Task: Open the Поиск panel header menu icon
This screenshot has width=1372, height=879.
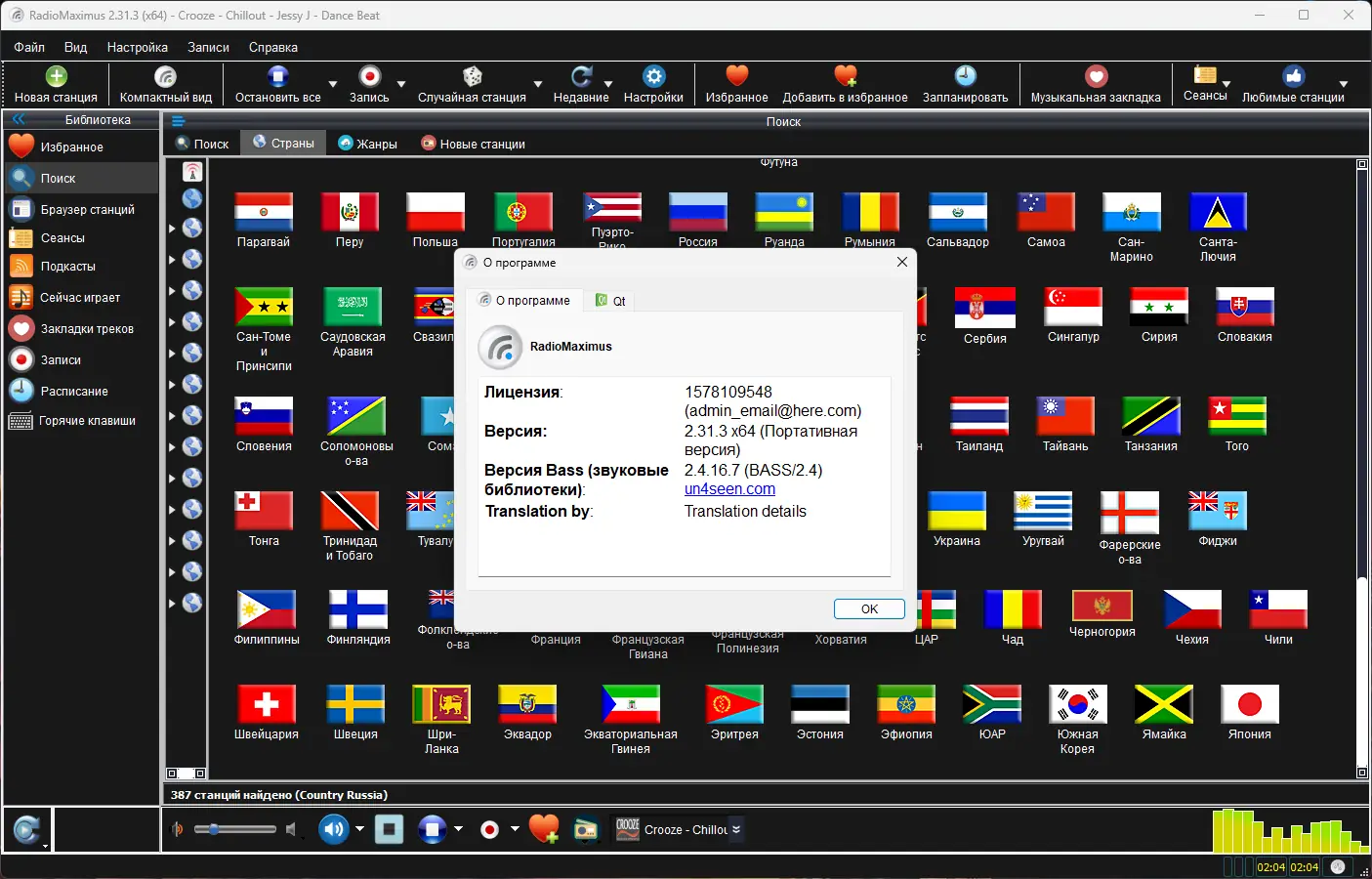Action: point(178,121)
